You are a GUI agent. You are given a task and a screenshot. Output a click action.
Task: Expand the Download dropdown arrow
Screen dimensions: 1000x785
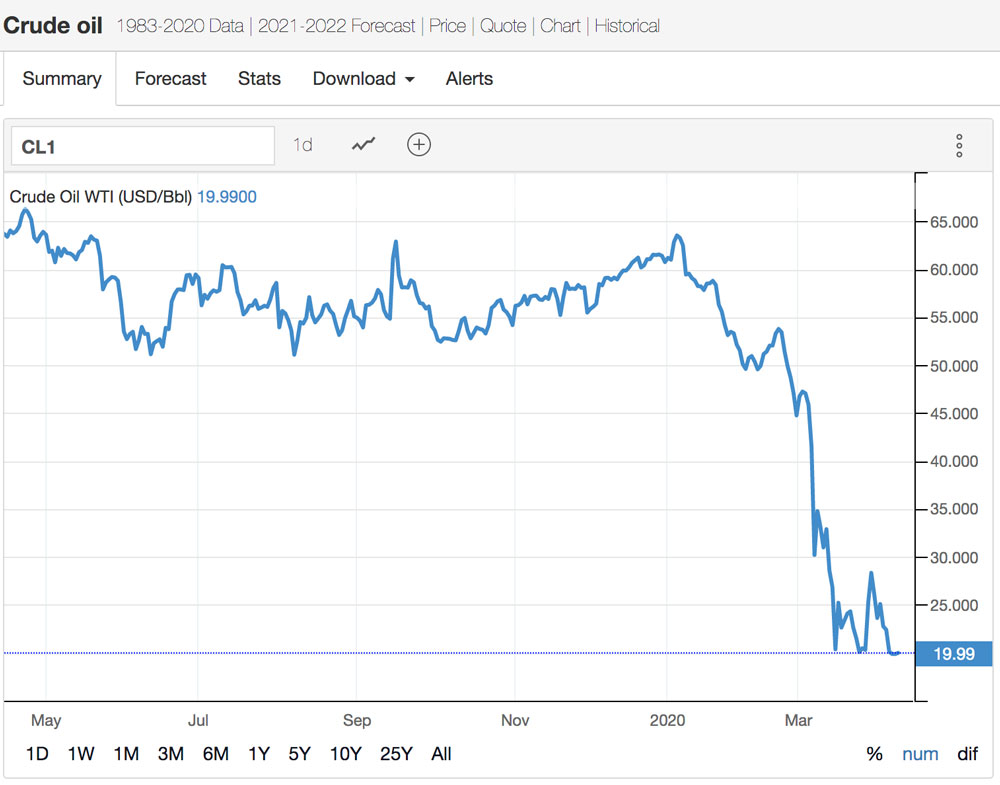coord(409,79)
